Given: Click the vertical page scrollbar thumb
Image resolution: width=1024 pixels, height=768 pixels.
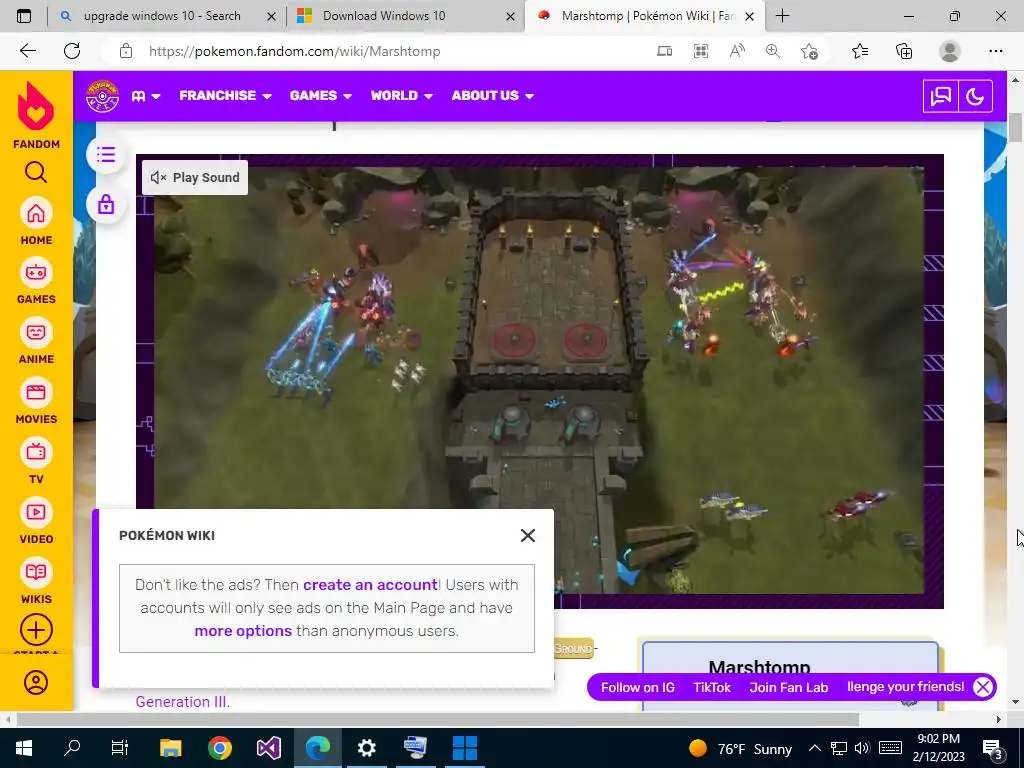Looking at the screenshot, I should pos(1015,127).
